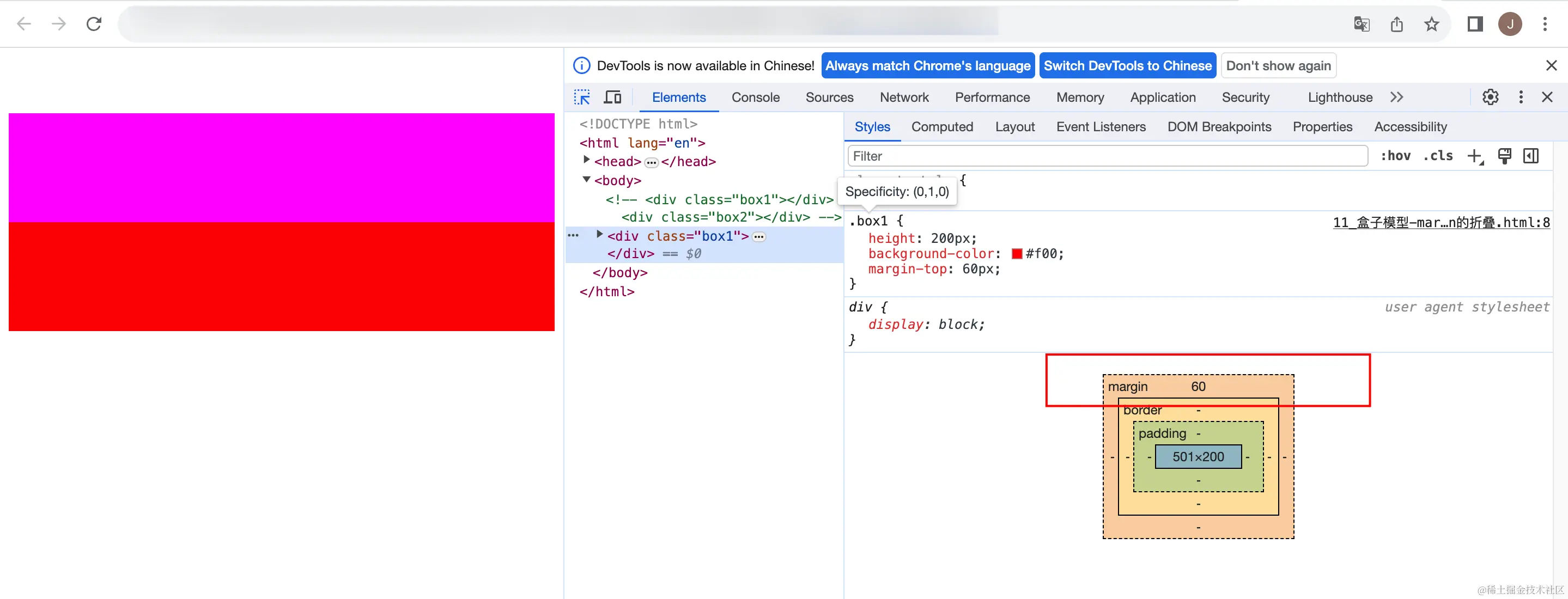Open the DevTools customize three-dot menu
Viewport: 1568px width, 599px height.
1521,97
